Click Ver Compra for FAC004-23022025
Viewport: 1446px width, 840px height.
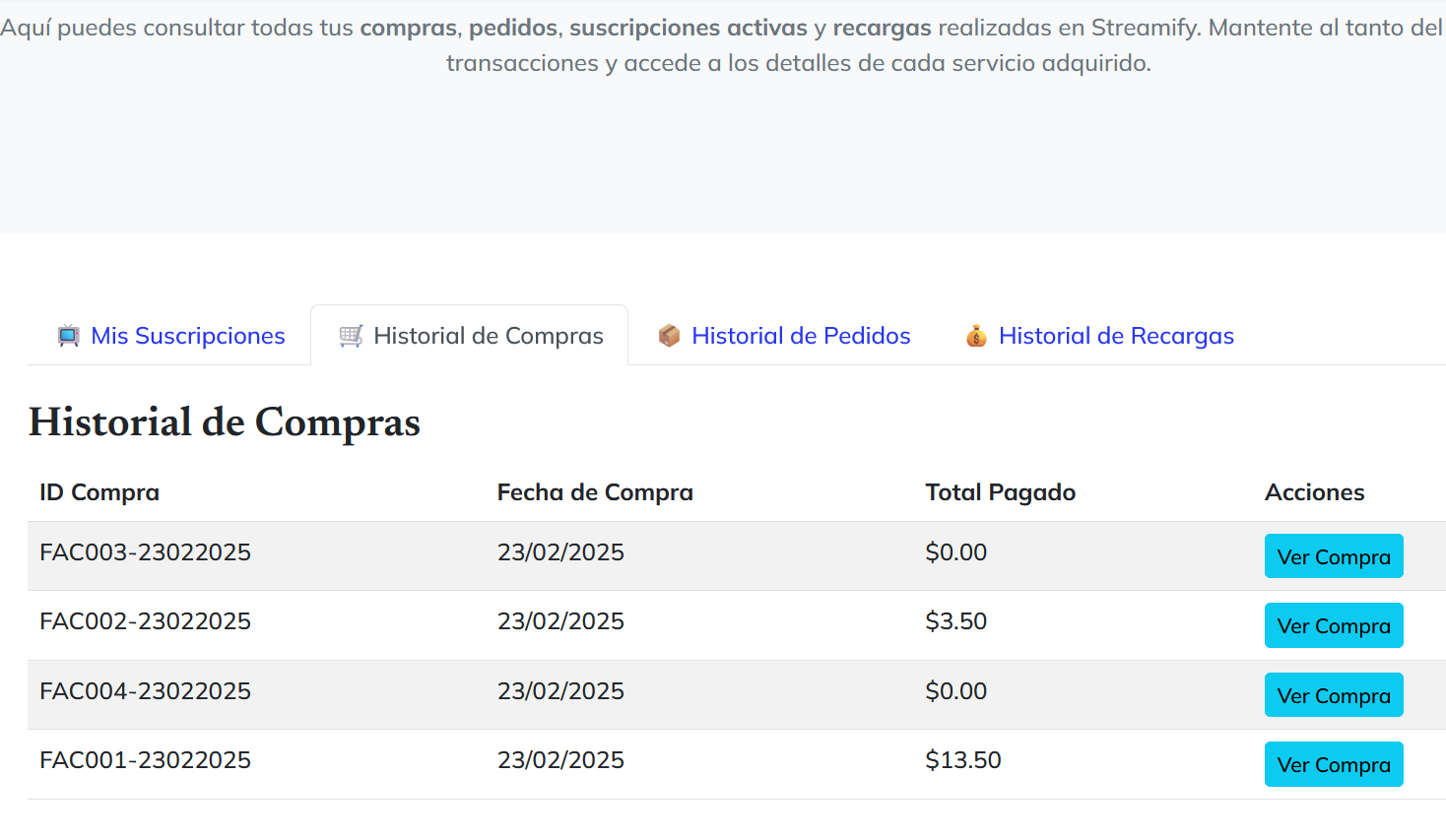click(1334, 695)
